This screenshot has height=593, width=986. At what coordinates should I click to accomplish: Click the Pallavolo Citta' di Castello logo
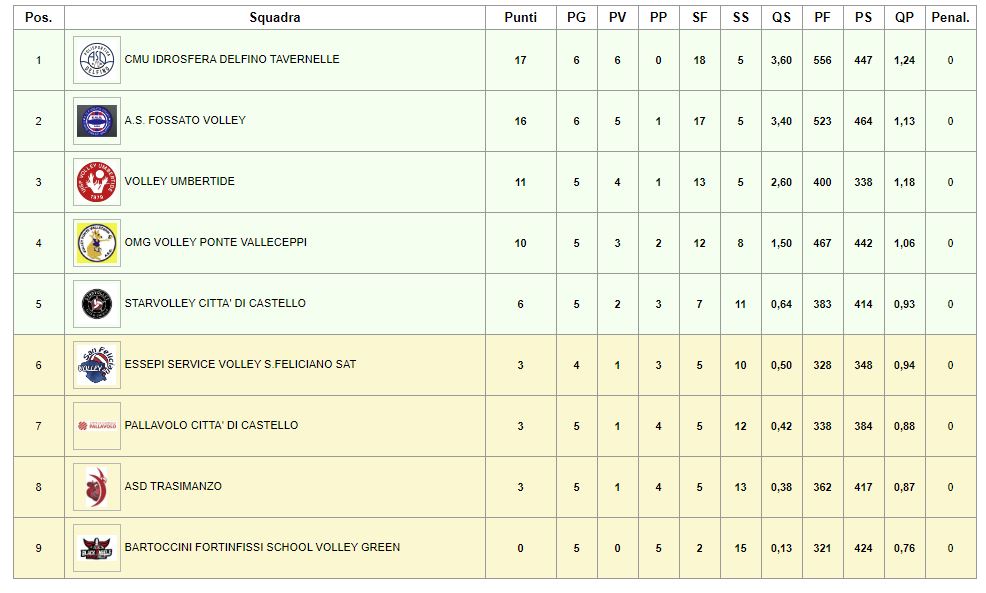97,426
